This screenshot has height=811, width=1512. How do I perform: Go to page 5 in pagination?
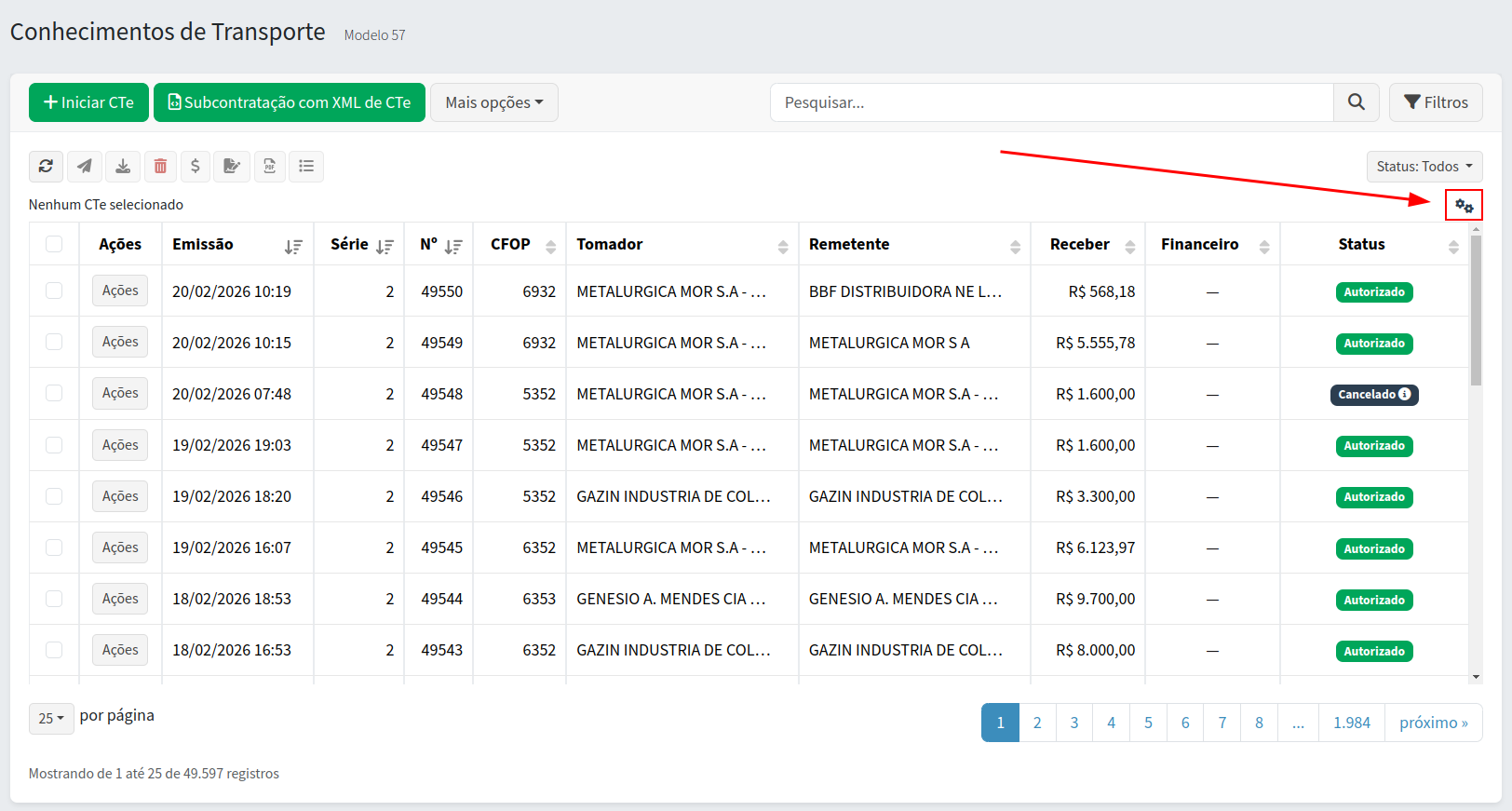1148,723
